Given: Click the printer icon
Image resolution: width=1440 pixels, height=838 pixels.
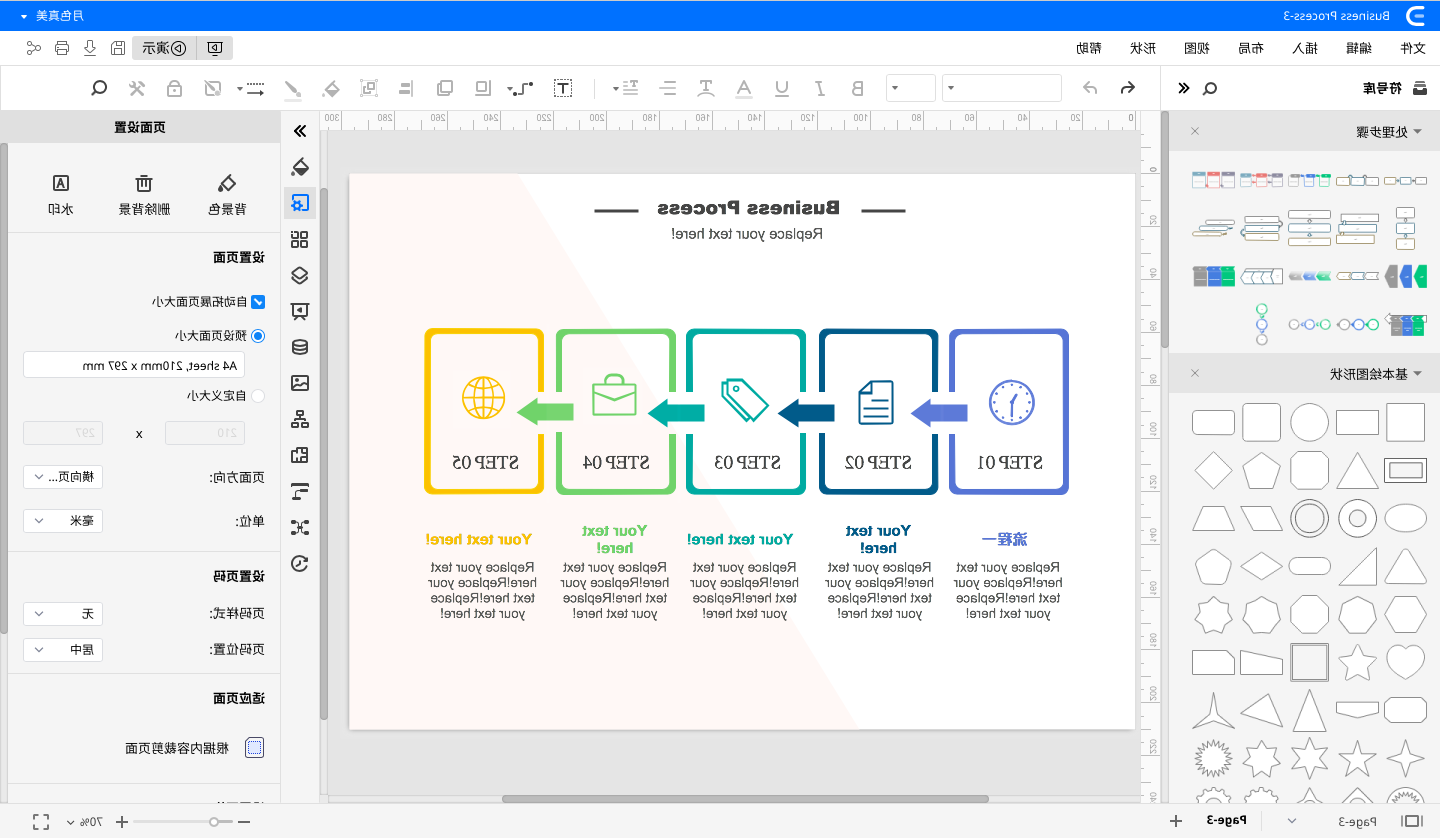Looking at the screenshot, I should pyautogui.click(x=62, y=48).
